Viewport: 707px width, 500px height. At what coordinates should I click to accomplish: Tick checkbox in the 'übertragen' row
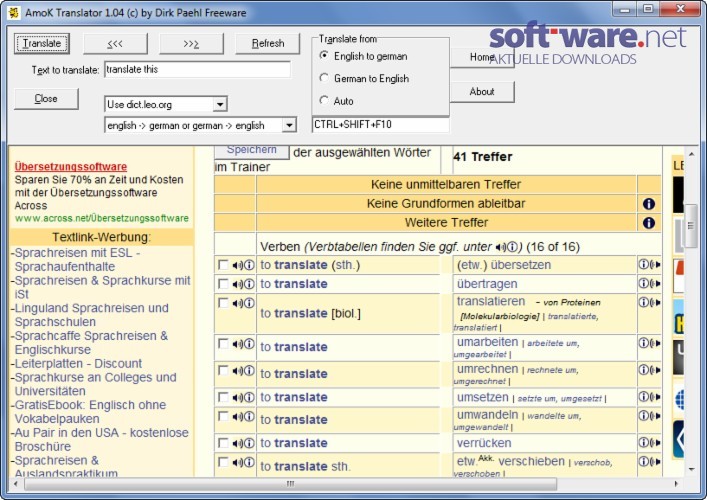click(223, 284)
